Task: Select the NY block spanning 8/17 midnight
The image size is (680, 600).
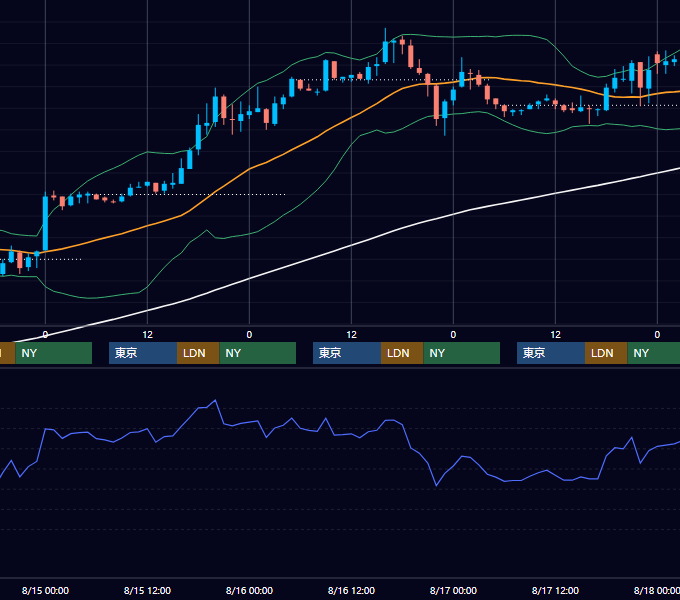Action: coord(461,353)
